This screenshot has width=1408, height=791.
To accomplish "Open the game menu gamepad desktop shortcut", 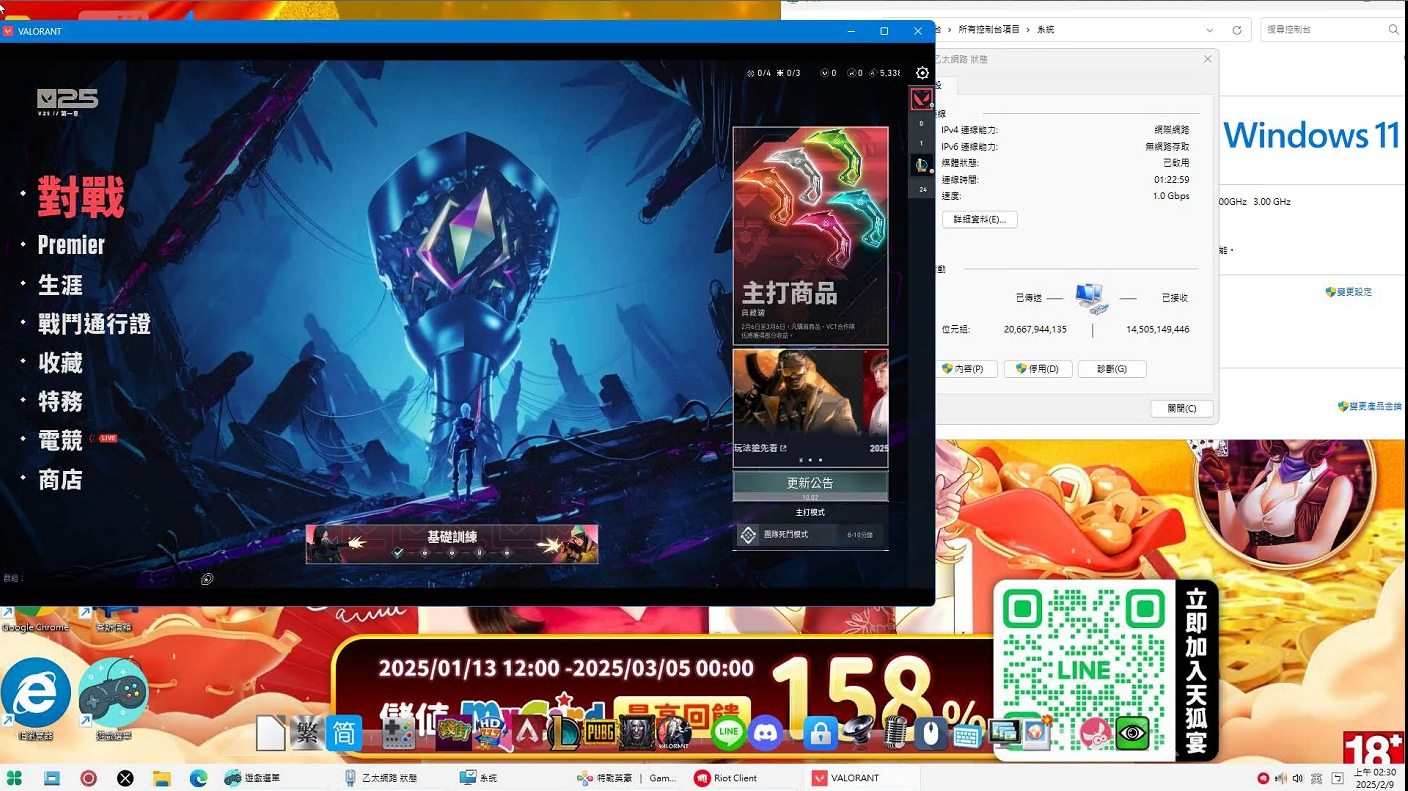I will click(x=113, y=698).
